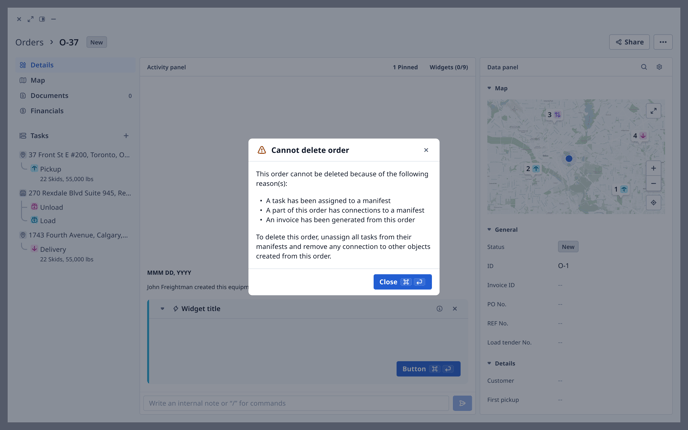
Task: Switch to Financials in sidebar
Action: pos(47,111)
